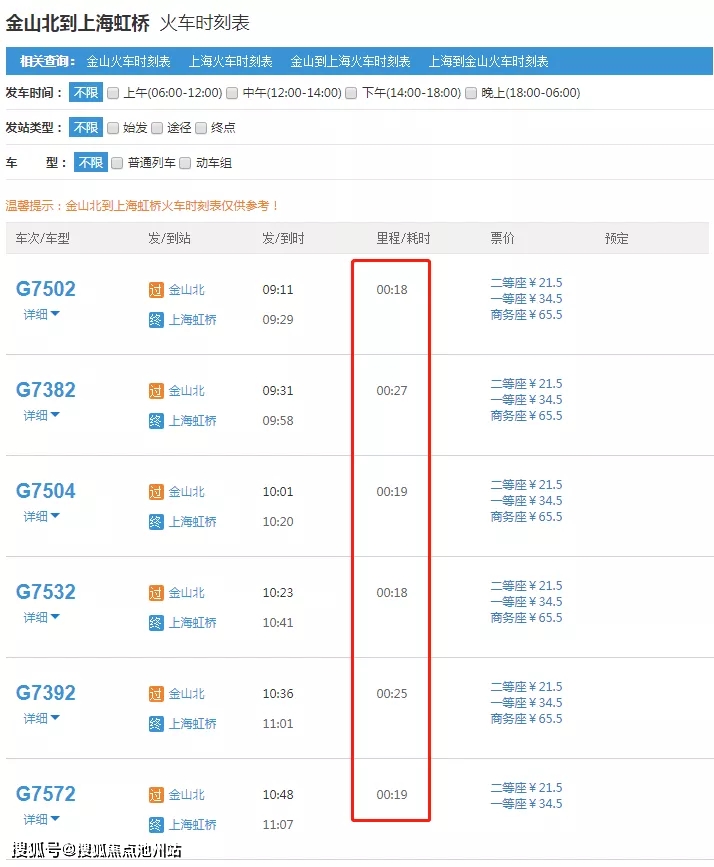Image resolution: width=714 pixels, height=867 pixels.
Task: Click 金山北 station in G7392 row
Action: (x=186, y=694)
